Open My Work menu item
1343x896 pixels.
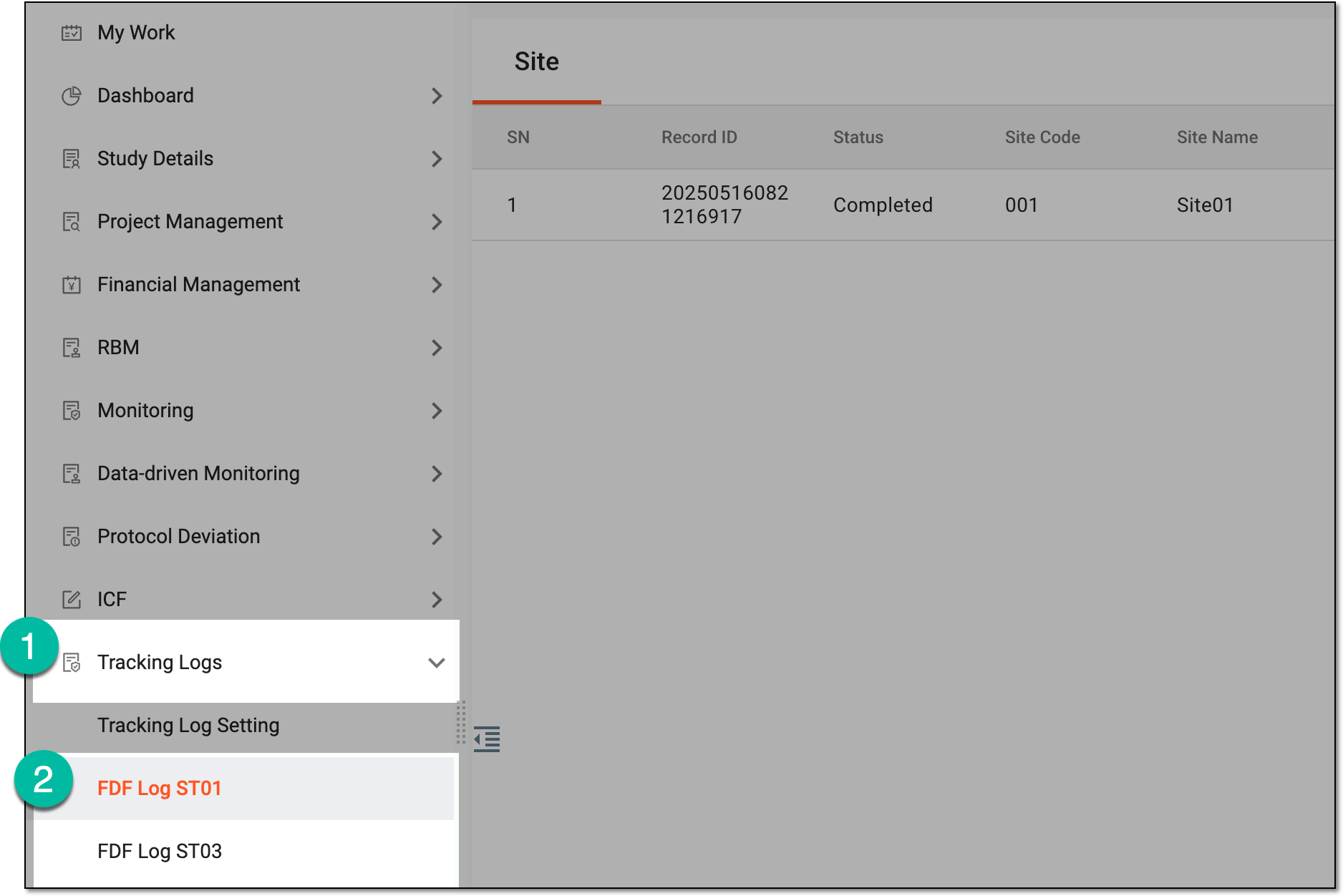136,33
